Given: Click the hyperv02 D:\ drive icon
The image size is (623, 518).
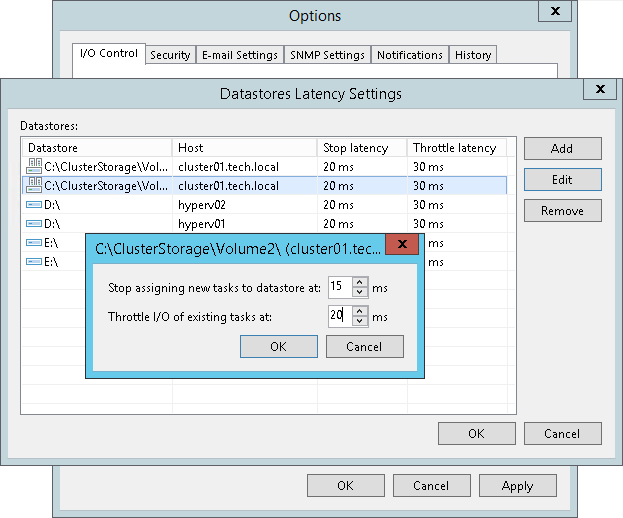Looking at the screenshot, I should [x=34, y=204].
